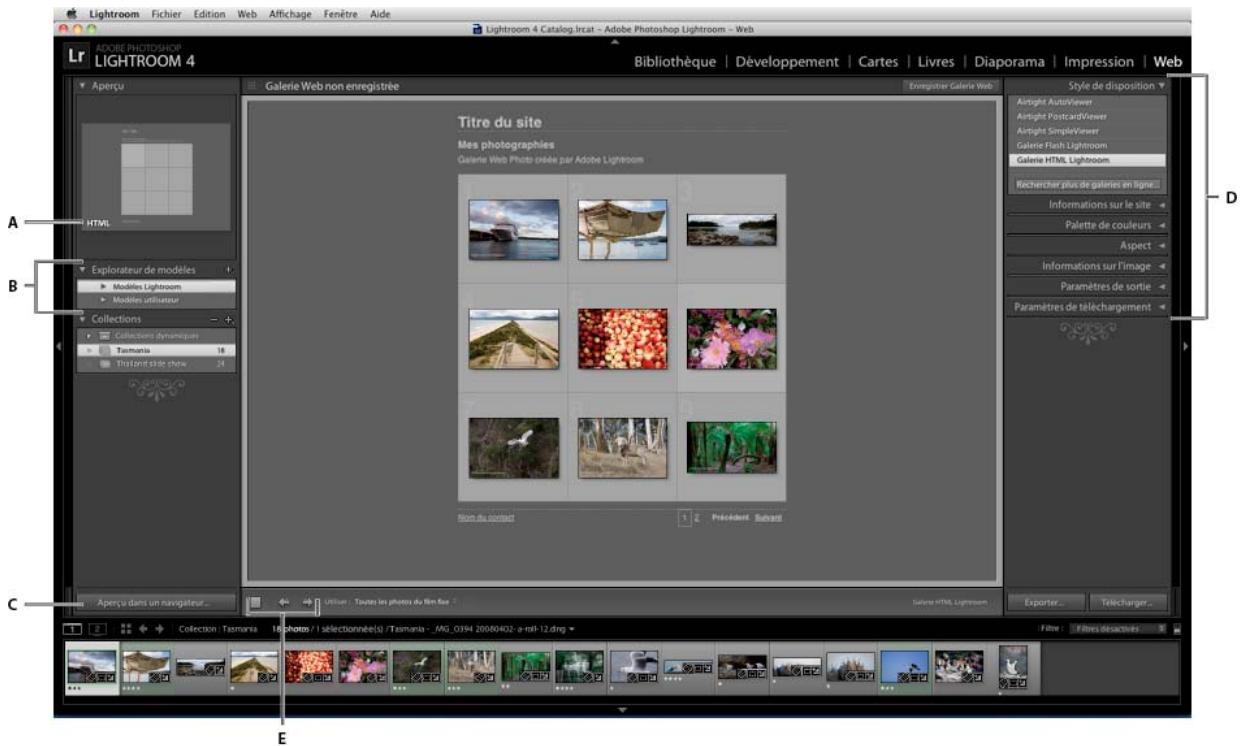The height and width of the screenshot is (746, 1245).
Task: Remove collection with the minus icon
Action: pos(214,319)
